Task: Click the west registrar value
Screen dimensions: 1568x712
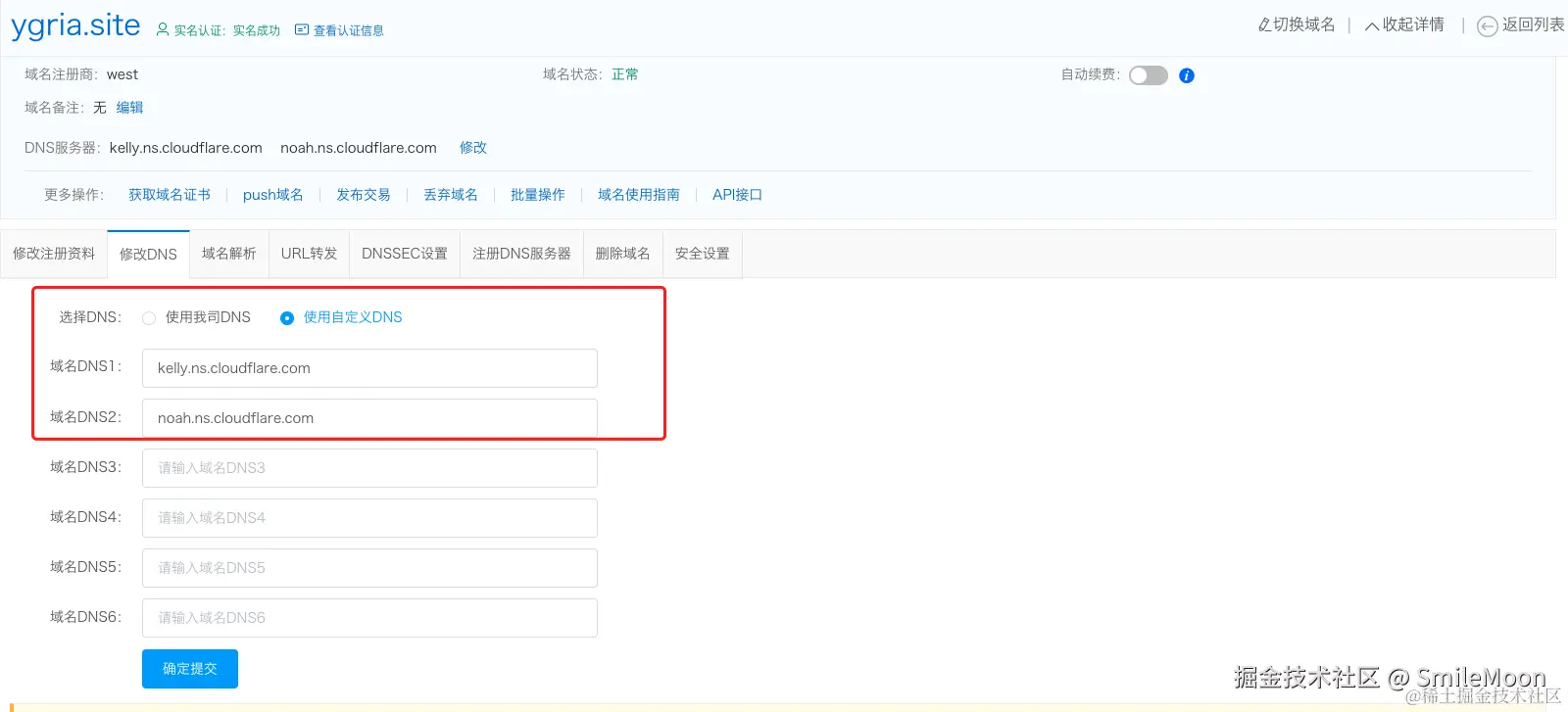Action: point(122,74)
